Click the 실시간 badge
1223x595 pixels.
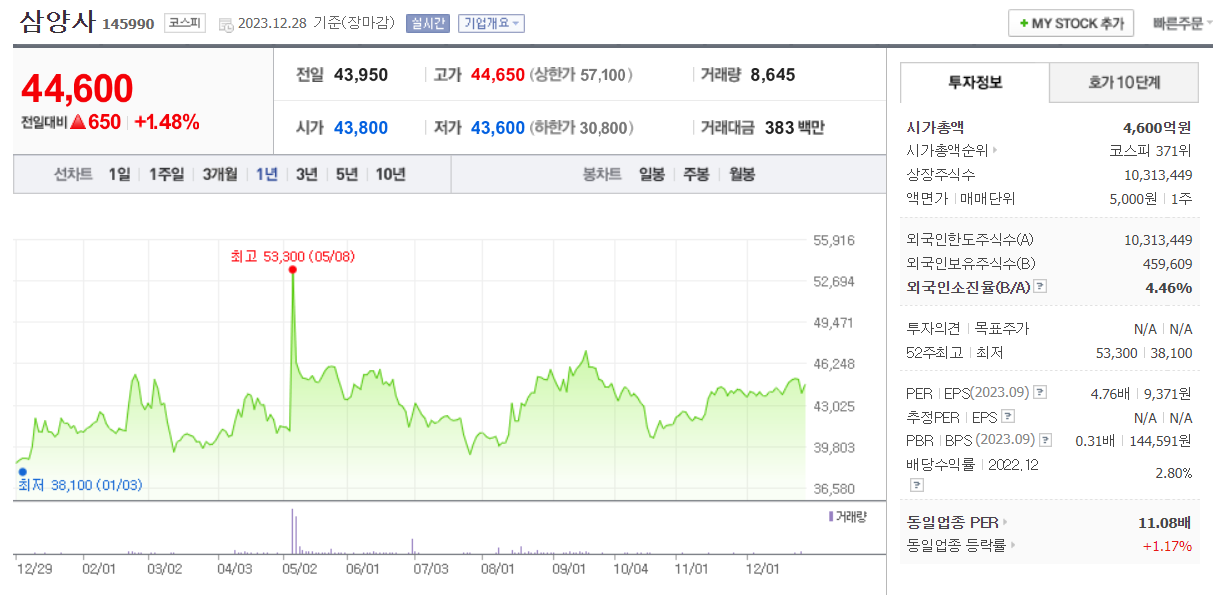tap(428, 24)
